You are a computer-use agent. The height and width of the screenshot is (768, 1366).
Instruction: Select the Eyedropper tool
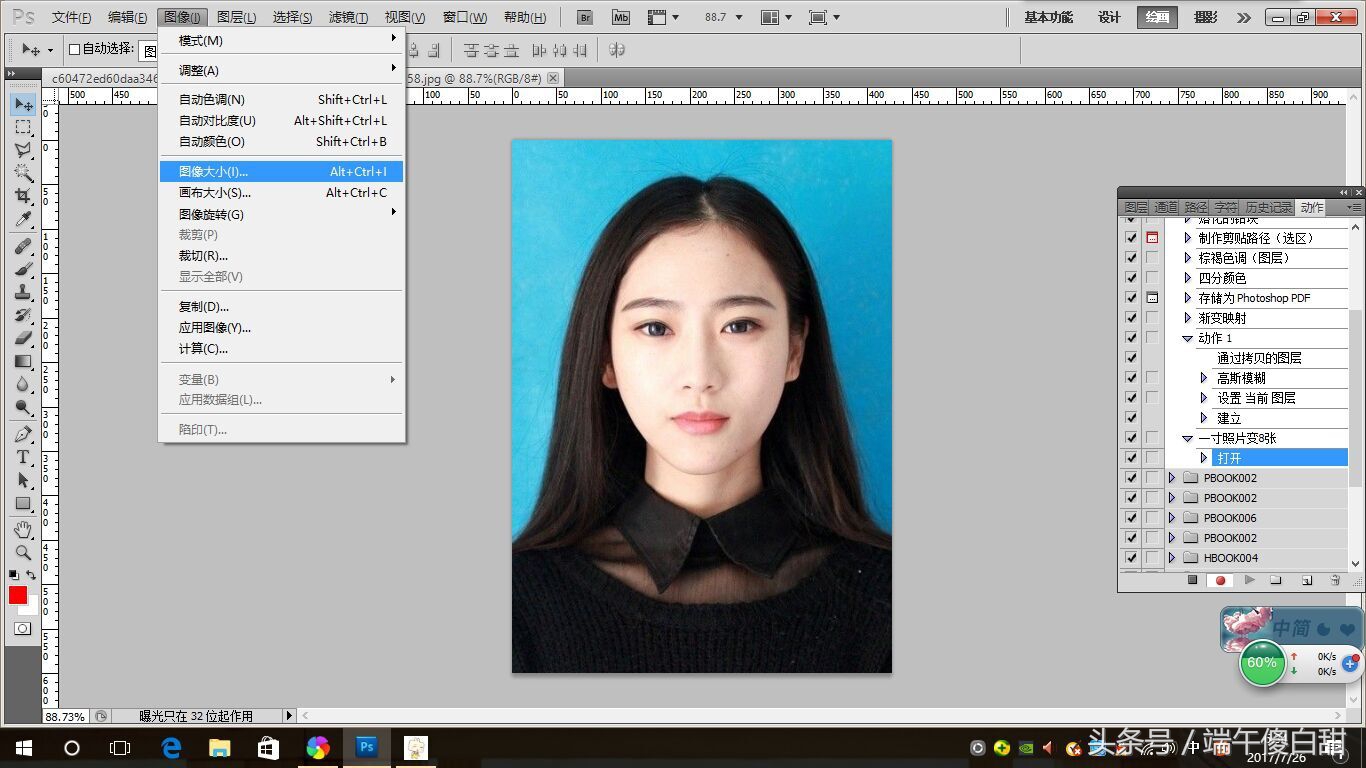pos(23,220)
